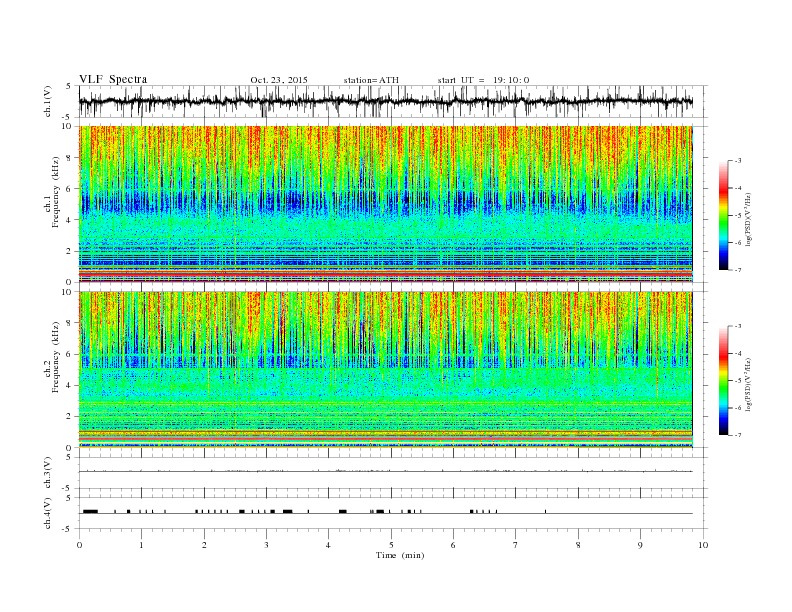Click the ch.4 pulse marker trace
Screen dimensions: 792x612
386,512
